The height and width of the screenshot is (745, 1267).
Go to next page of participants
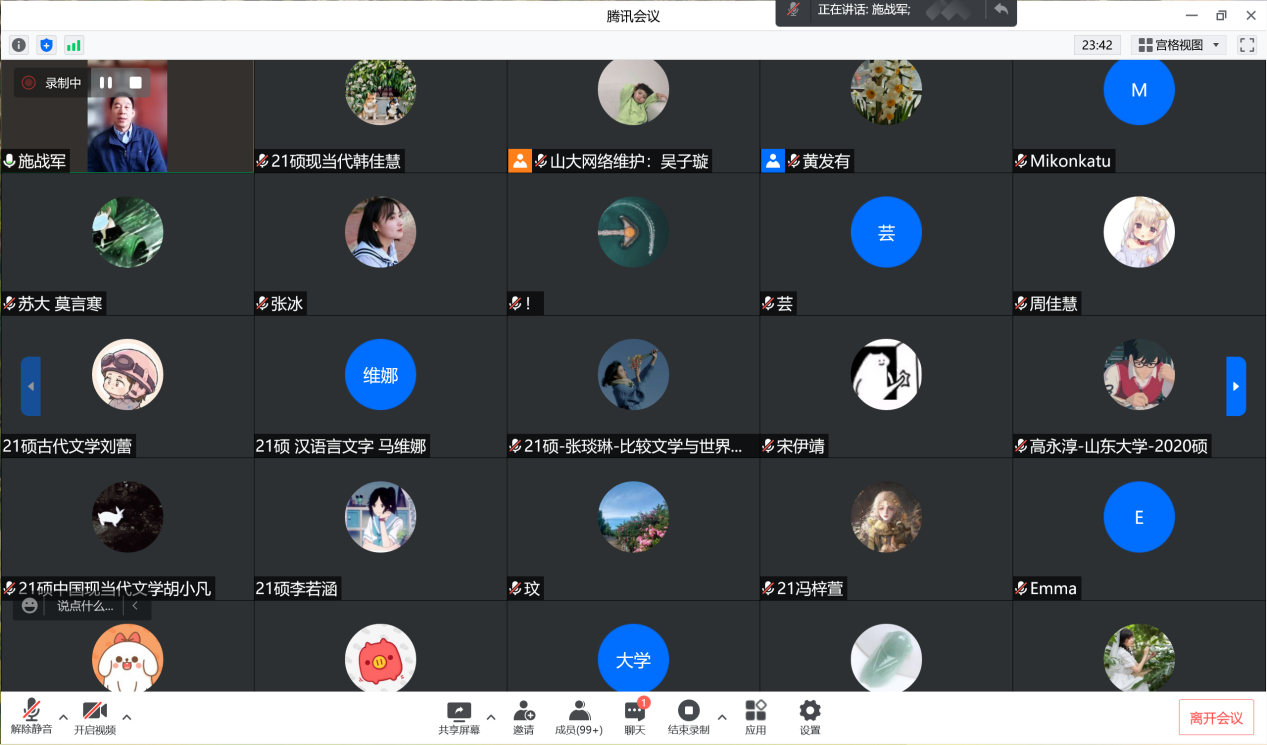tap(1236, 386)
